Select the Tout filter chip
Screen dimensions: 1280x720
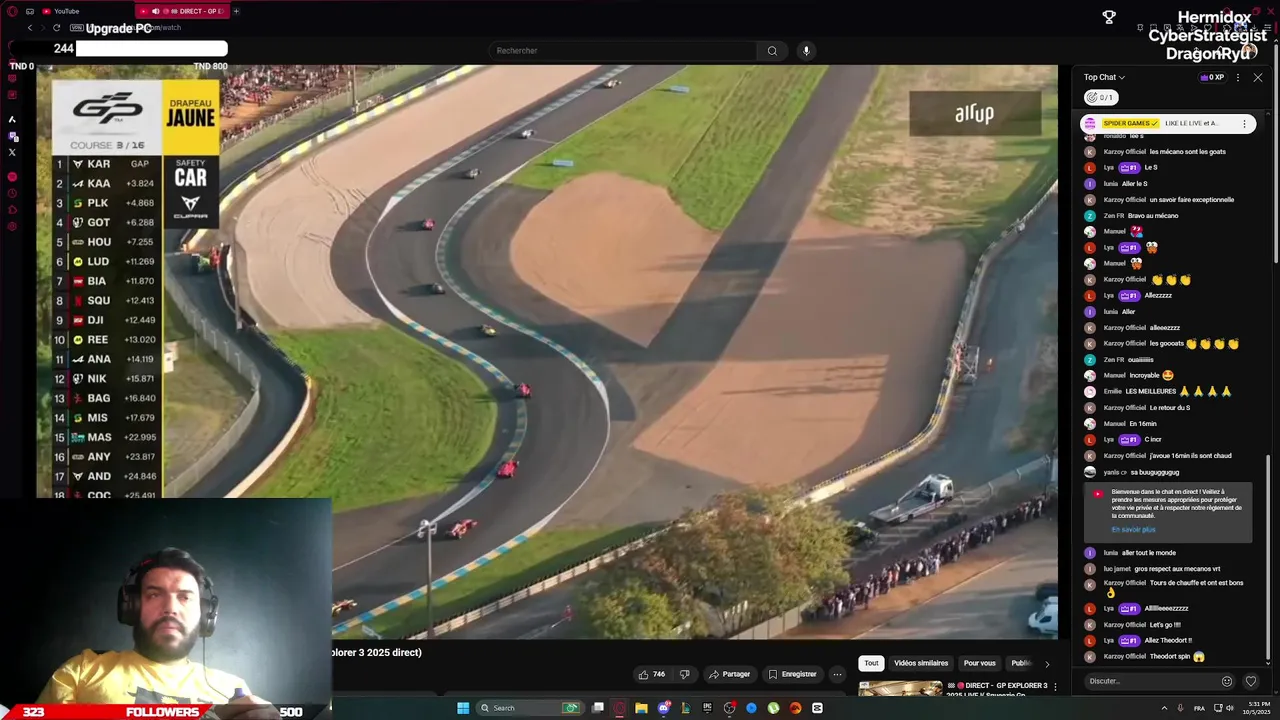coord(871,663)
